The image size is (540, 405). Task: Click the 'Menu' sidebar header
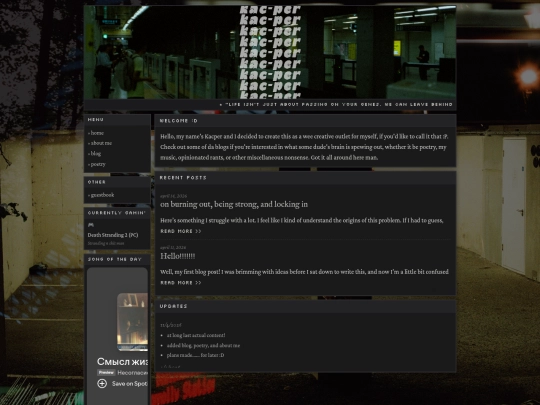[95, 119]
